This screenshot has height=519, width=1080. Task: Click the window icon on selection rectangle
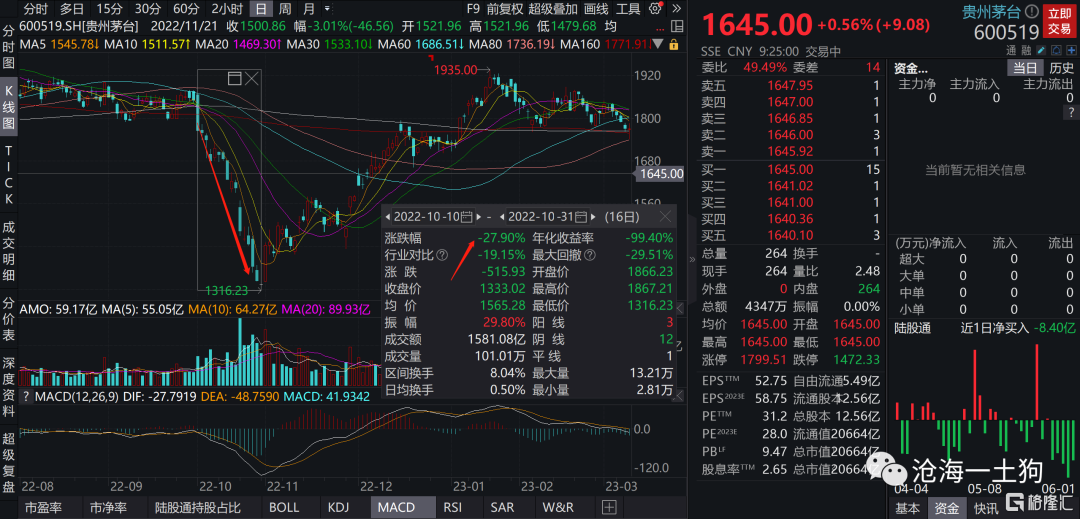[x=234, y=78]
